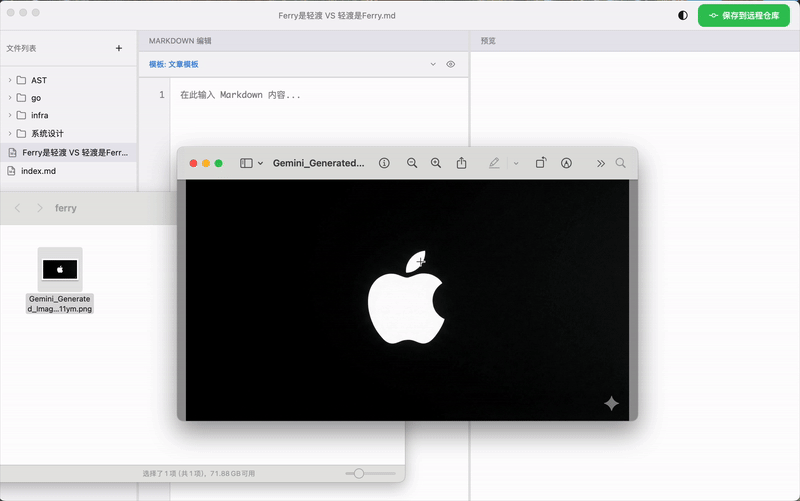Image resolution: width=800 pixels, height=501 pixels.
Task: Expand the infra folder
Action: 10,115
